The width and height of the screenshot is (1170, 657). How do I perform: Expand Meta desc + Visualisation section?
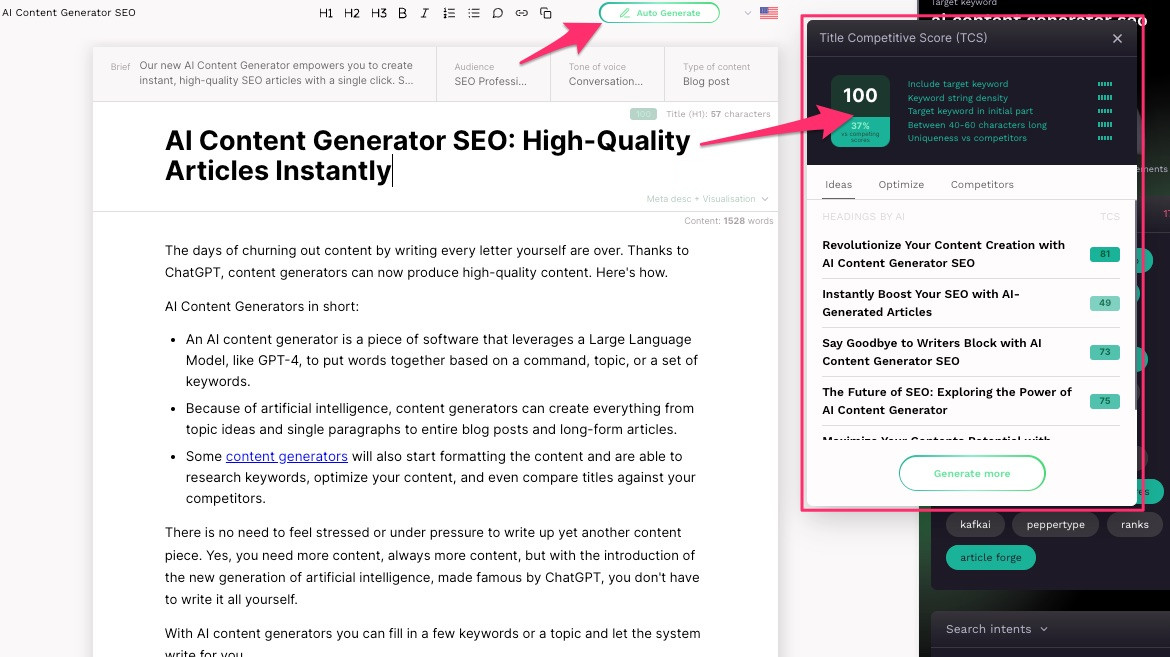707,199
